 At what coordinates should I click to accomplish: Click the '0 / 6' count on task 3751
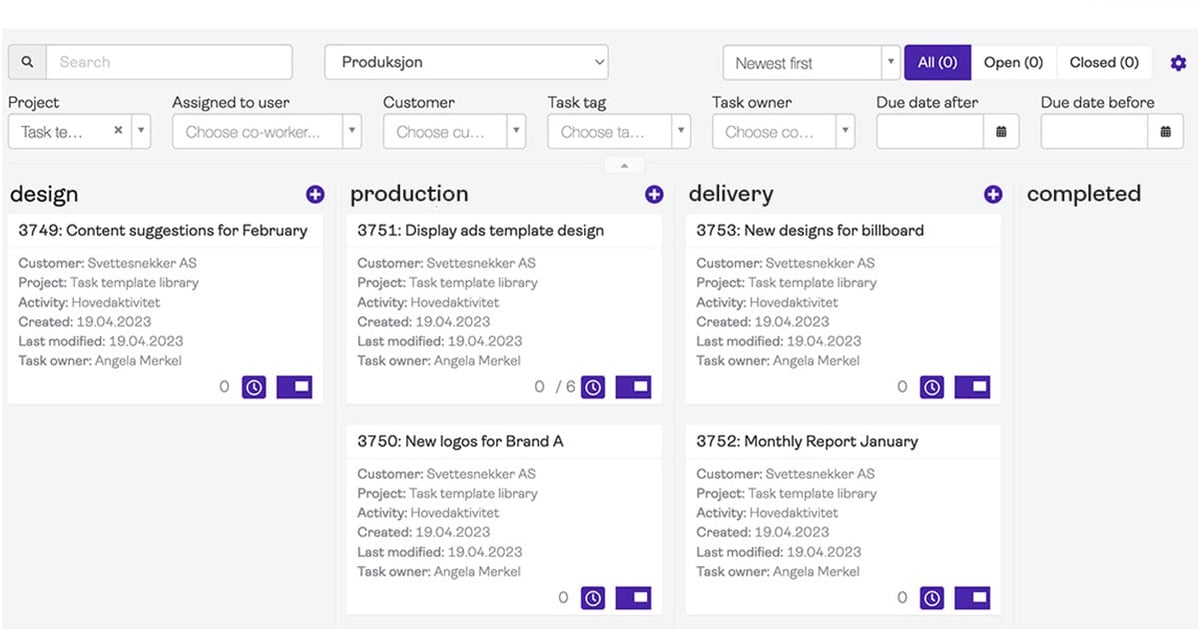(x=555, y=387)
